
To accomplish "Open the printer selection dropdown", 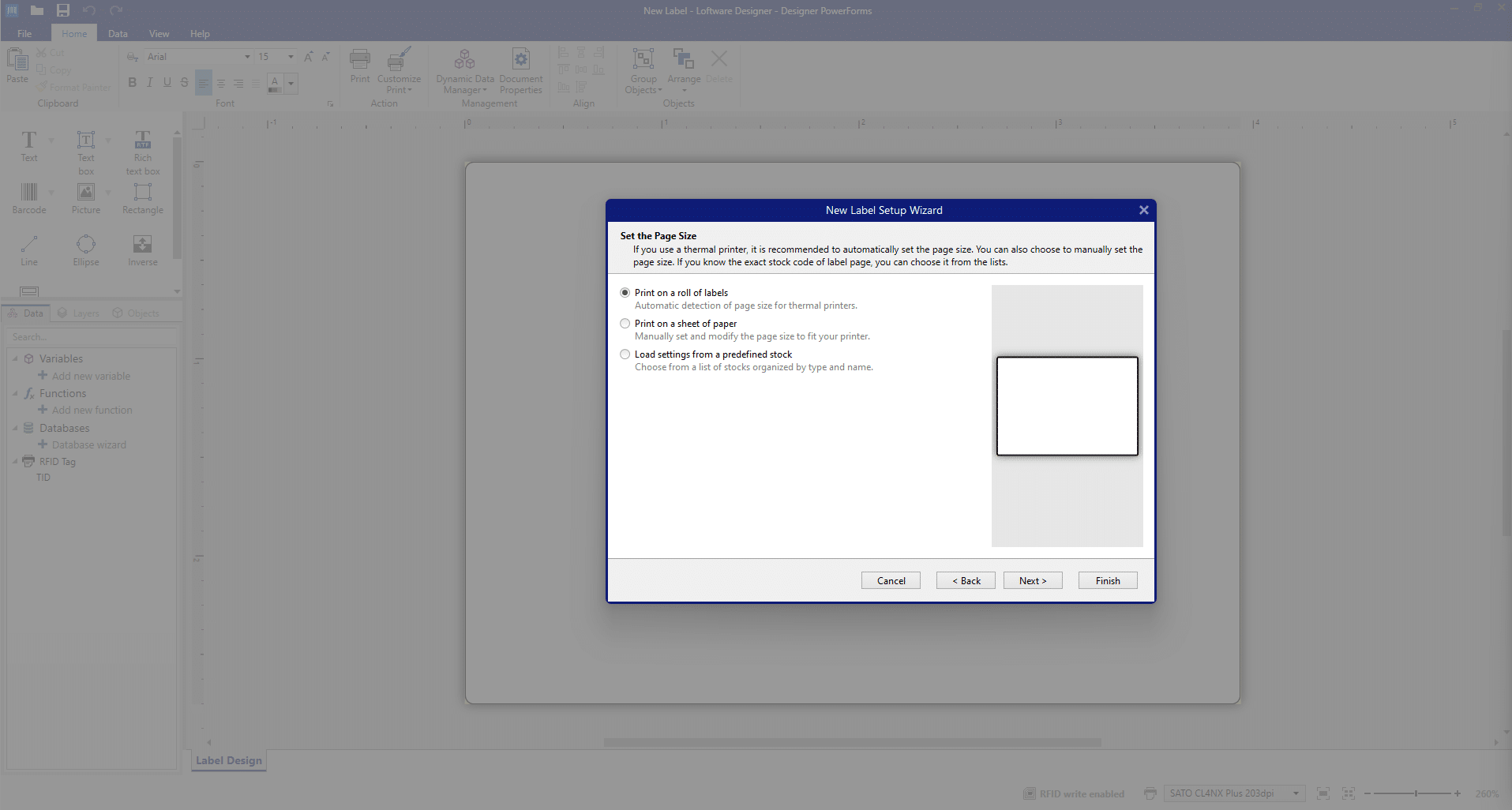I will point(1294,793).
